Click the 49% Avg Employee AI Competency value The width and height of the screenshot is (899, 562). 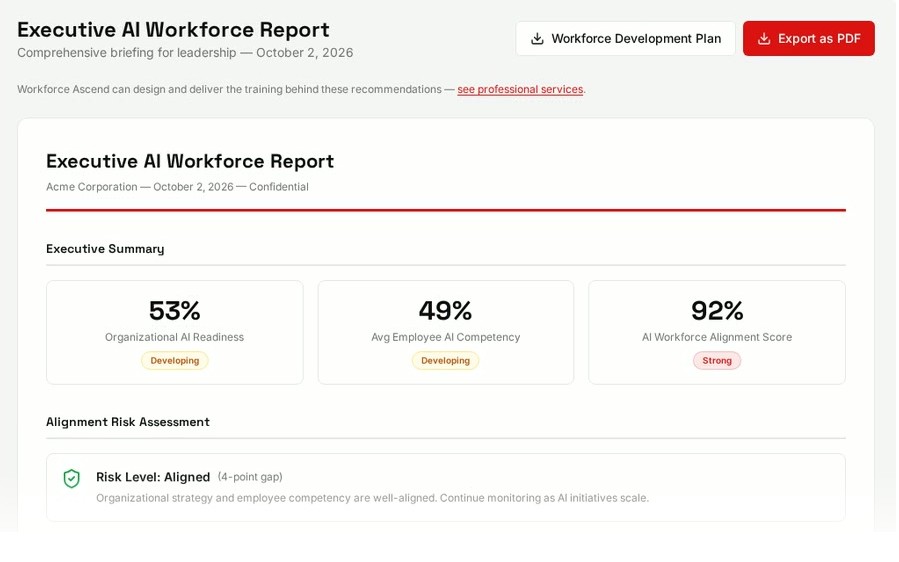coord(445,311)
